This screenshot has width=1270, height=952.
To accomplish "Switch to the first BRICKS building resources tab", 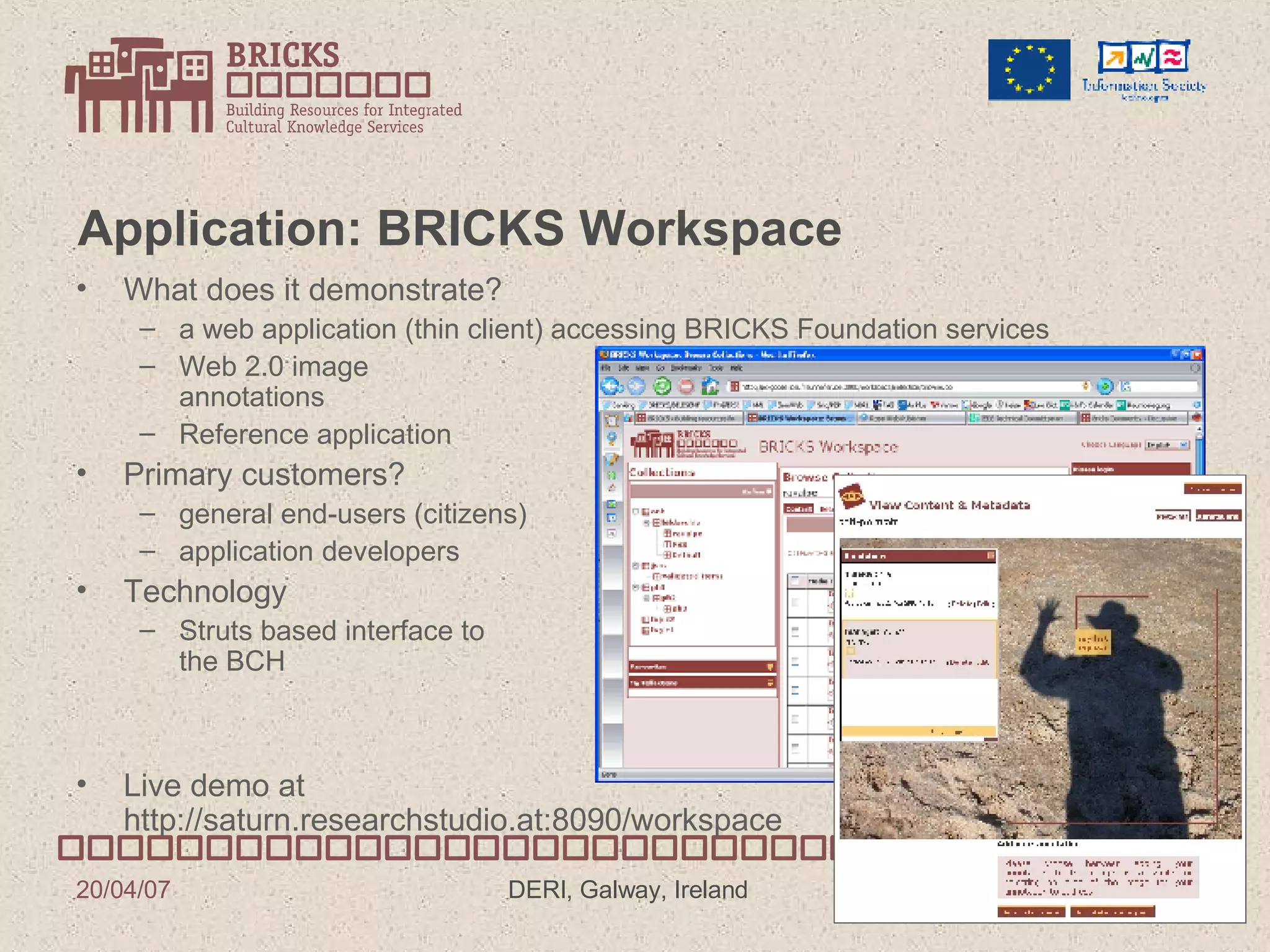I will click(688, 418).
